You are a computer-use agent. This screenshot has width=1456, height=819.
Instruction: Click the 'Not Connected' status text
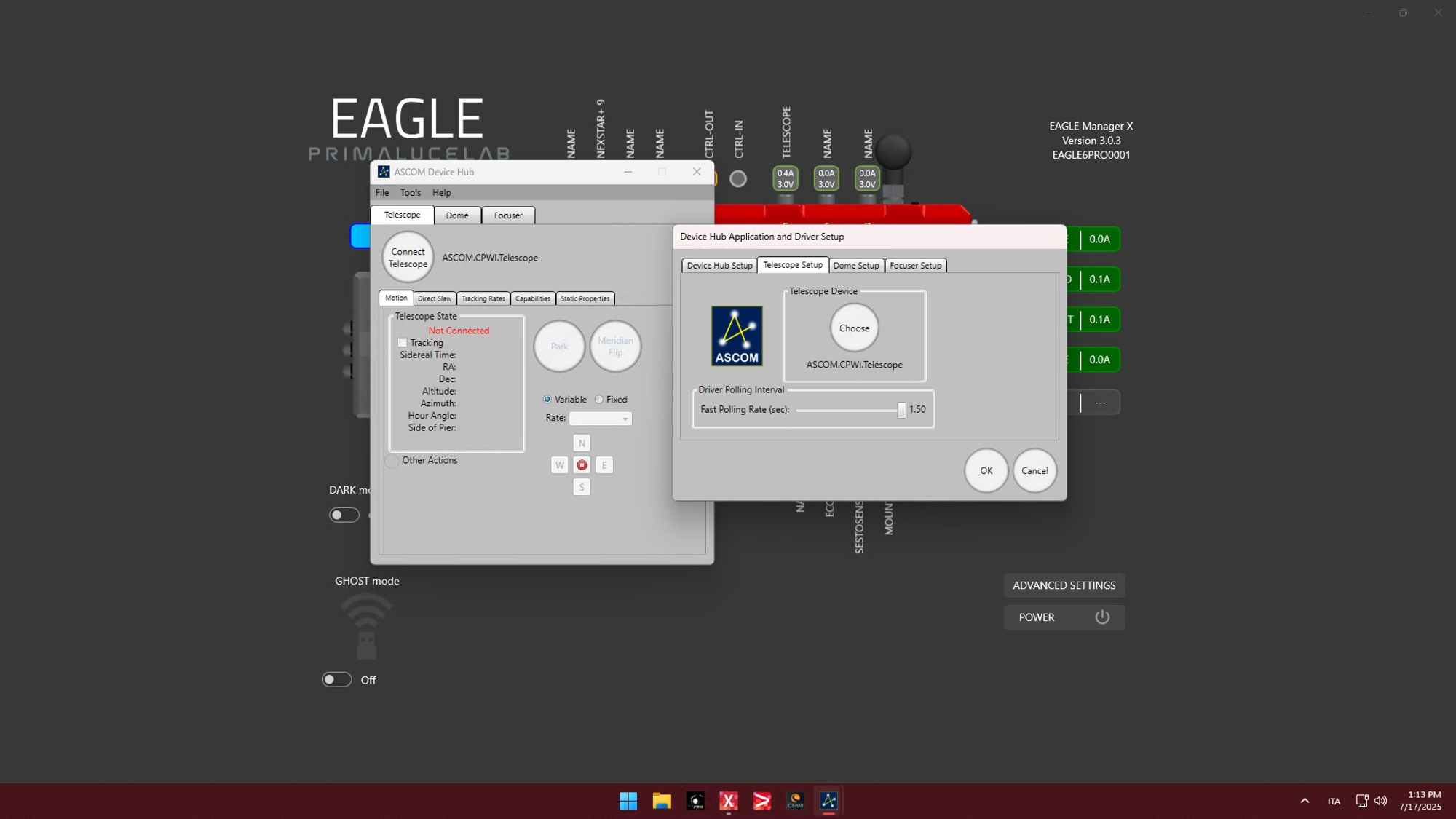coord(459,331)
